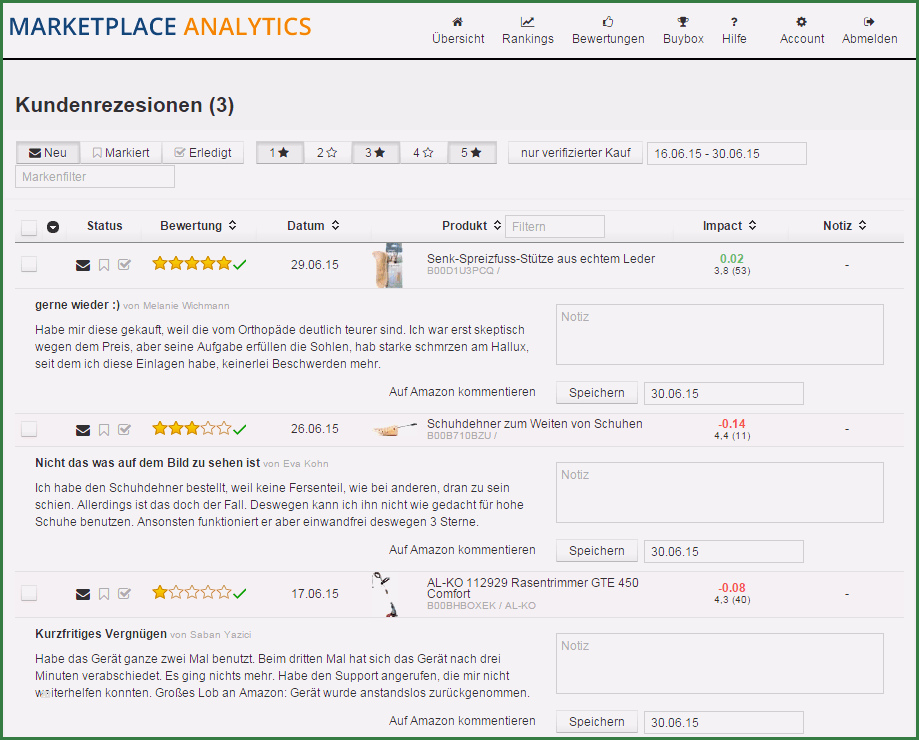
Task: Tick the select-all checkbox in table header
Action: [x=29, y=227]
